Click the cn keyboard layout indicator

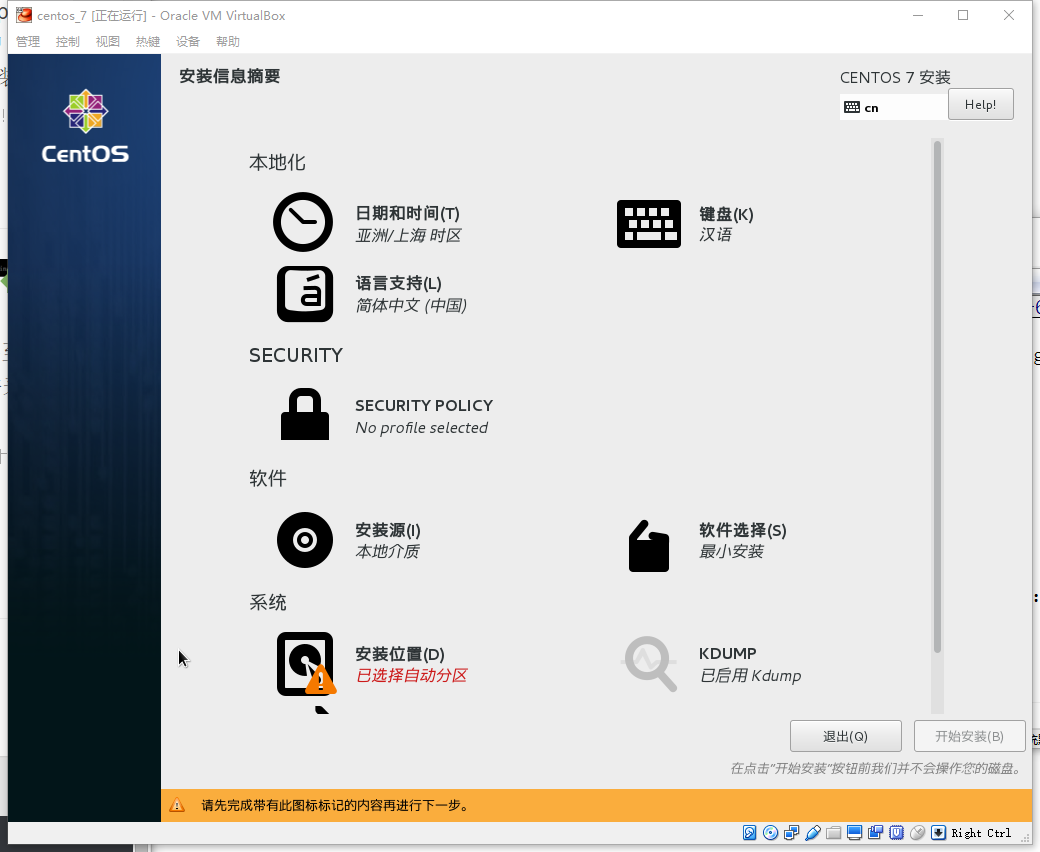pyautogui.click(x=893, y=107)
